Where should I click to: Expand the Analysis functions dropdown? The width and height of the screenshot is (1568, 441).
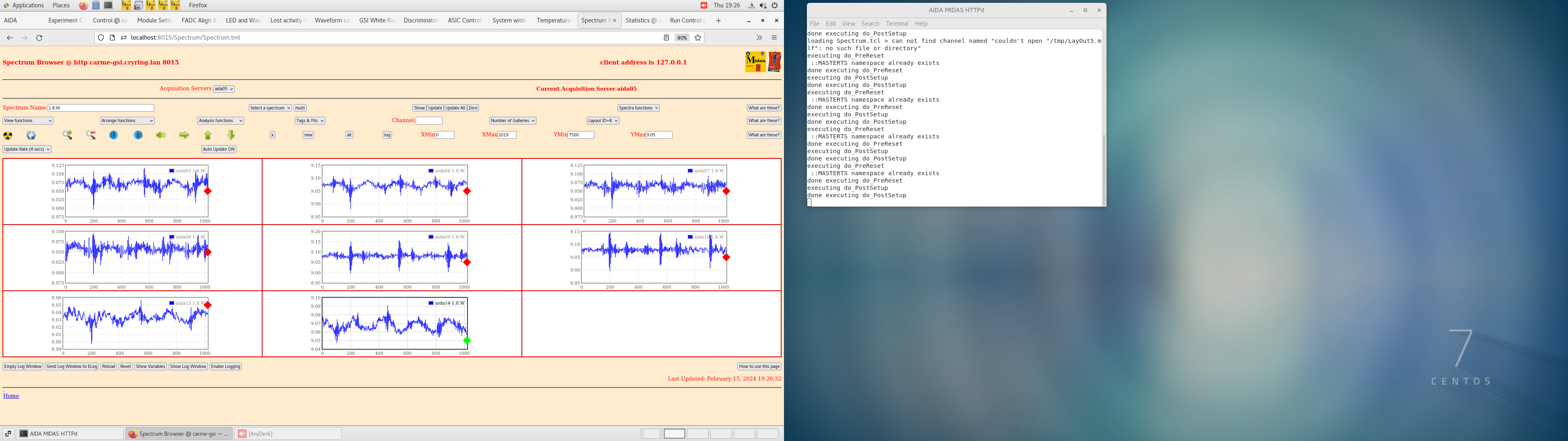[x=220, y=120]
